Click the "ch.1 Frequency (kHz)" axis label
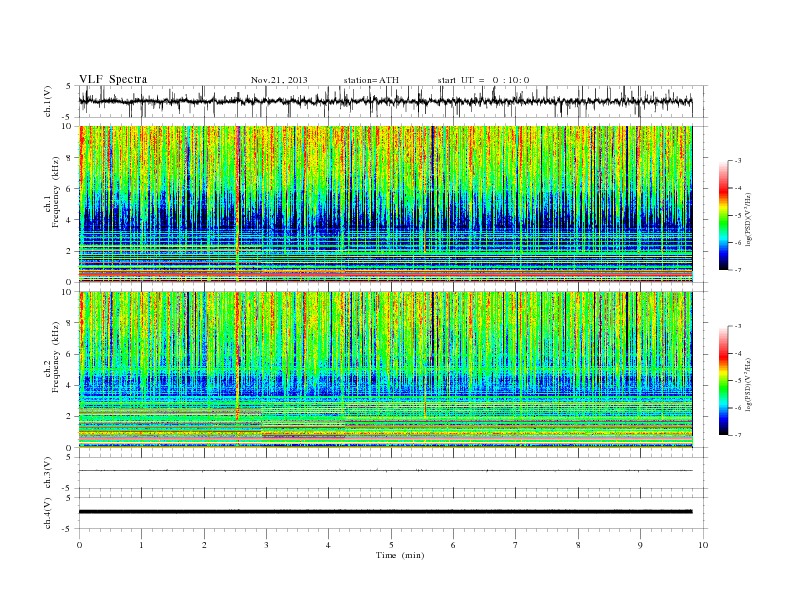 pos(53,192)
